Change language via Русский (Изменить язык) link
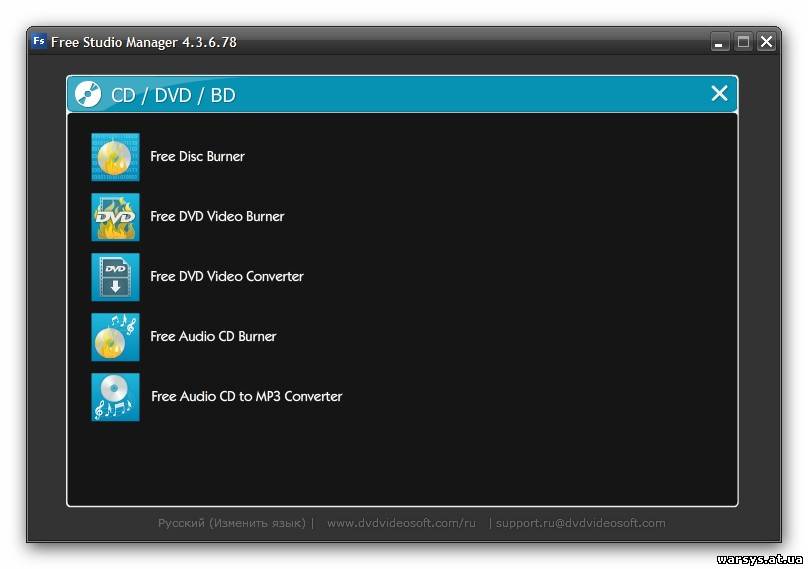 [x=232, y=523]
